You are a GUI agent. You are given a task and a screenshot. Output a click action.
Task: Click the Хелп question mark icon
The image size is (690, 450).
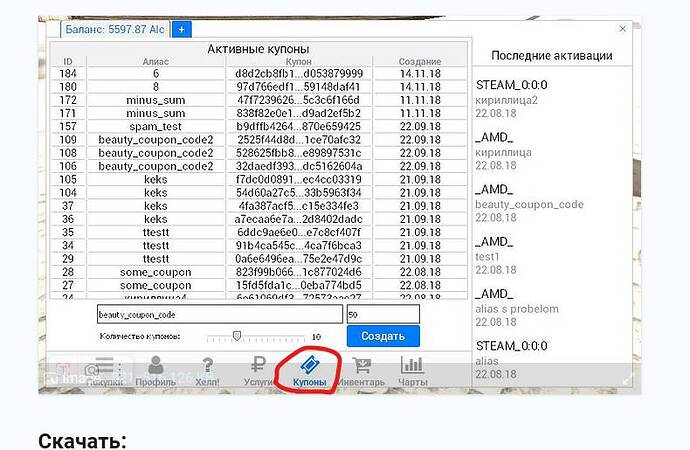pyautogui.click(x=207, y=370)
